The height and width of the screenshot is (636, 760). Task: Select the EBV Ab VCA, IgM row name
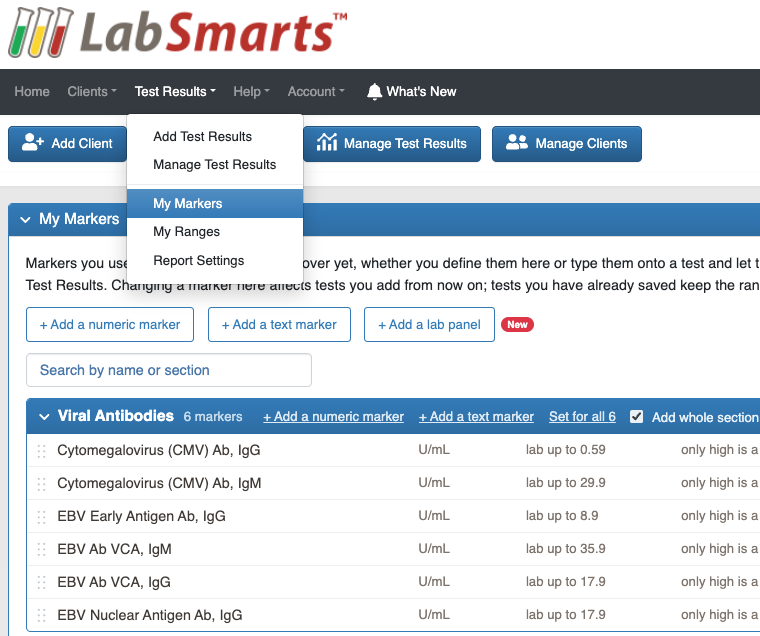tap(114, 549)
